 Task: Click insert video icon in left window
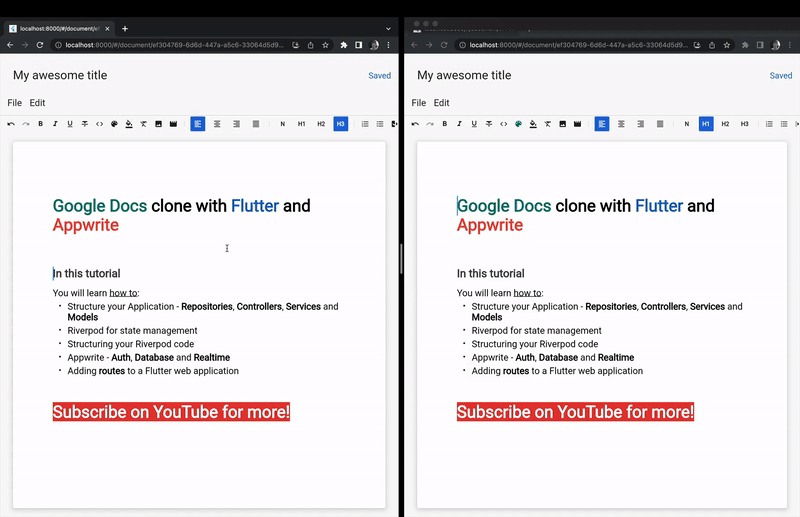(x=173, y=124)
